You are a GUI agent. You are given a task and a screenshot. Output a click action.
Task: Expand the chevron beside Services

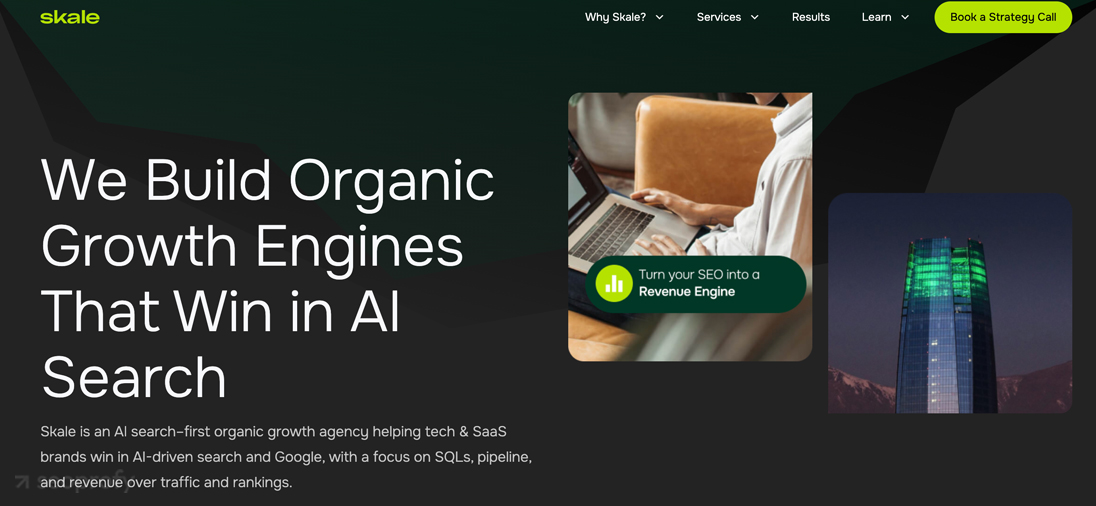pos(754,17)
